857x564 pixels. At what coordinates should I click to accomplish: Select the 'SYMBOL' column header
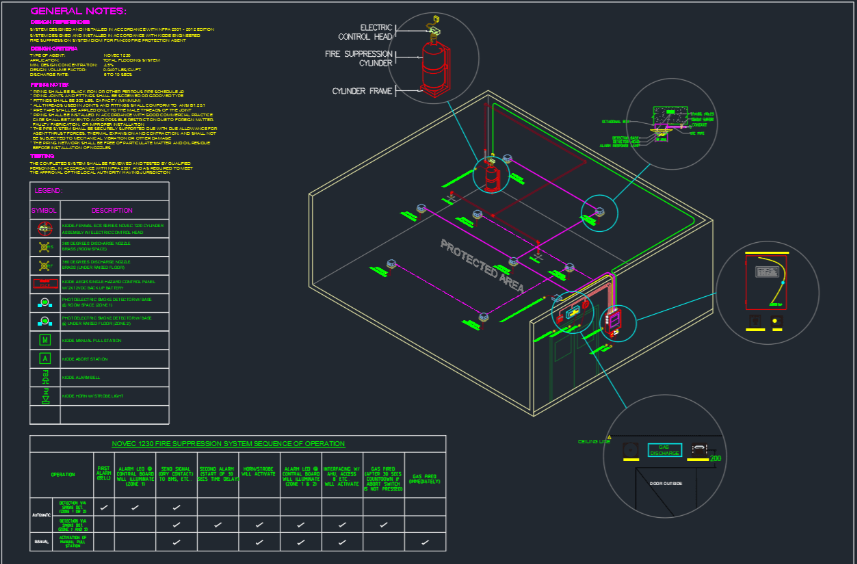44,210
